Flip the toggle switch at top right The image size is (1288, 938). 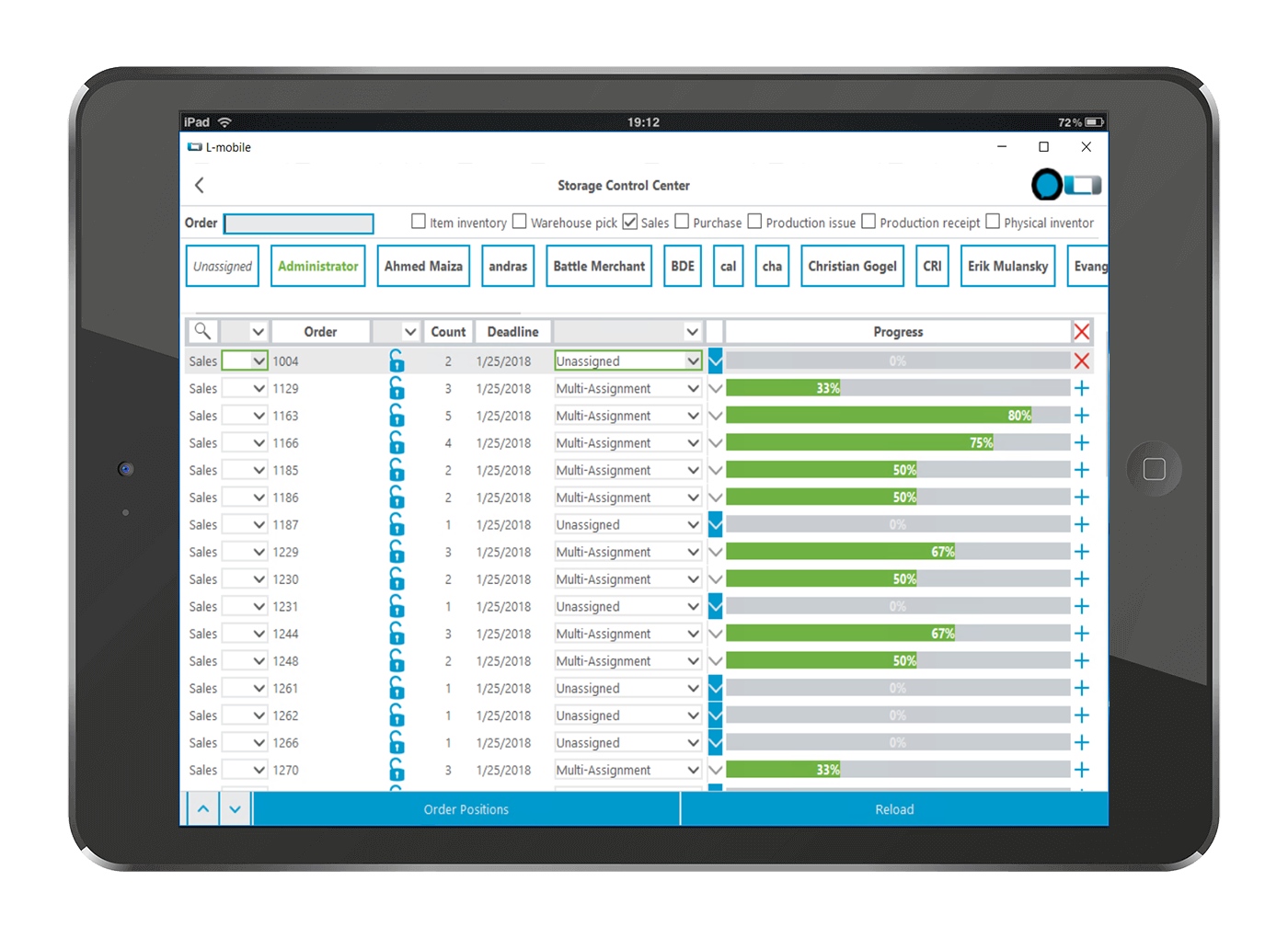click(1067, 185)
